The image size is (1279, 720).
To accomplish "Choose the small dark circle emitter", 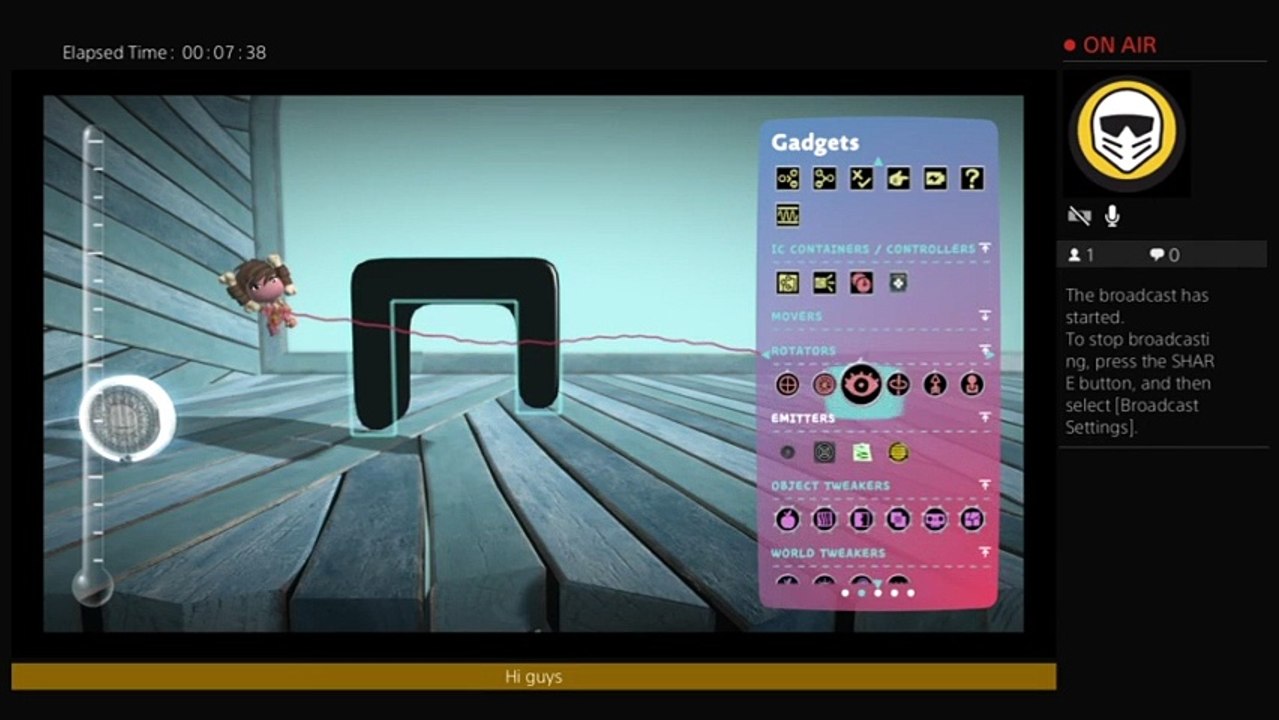I will point(788,452).
